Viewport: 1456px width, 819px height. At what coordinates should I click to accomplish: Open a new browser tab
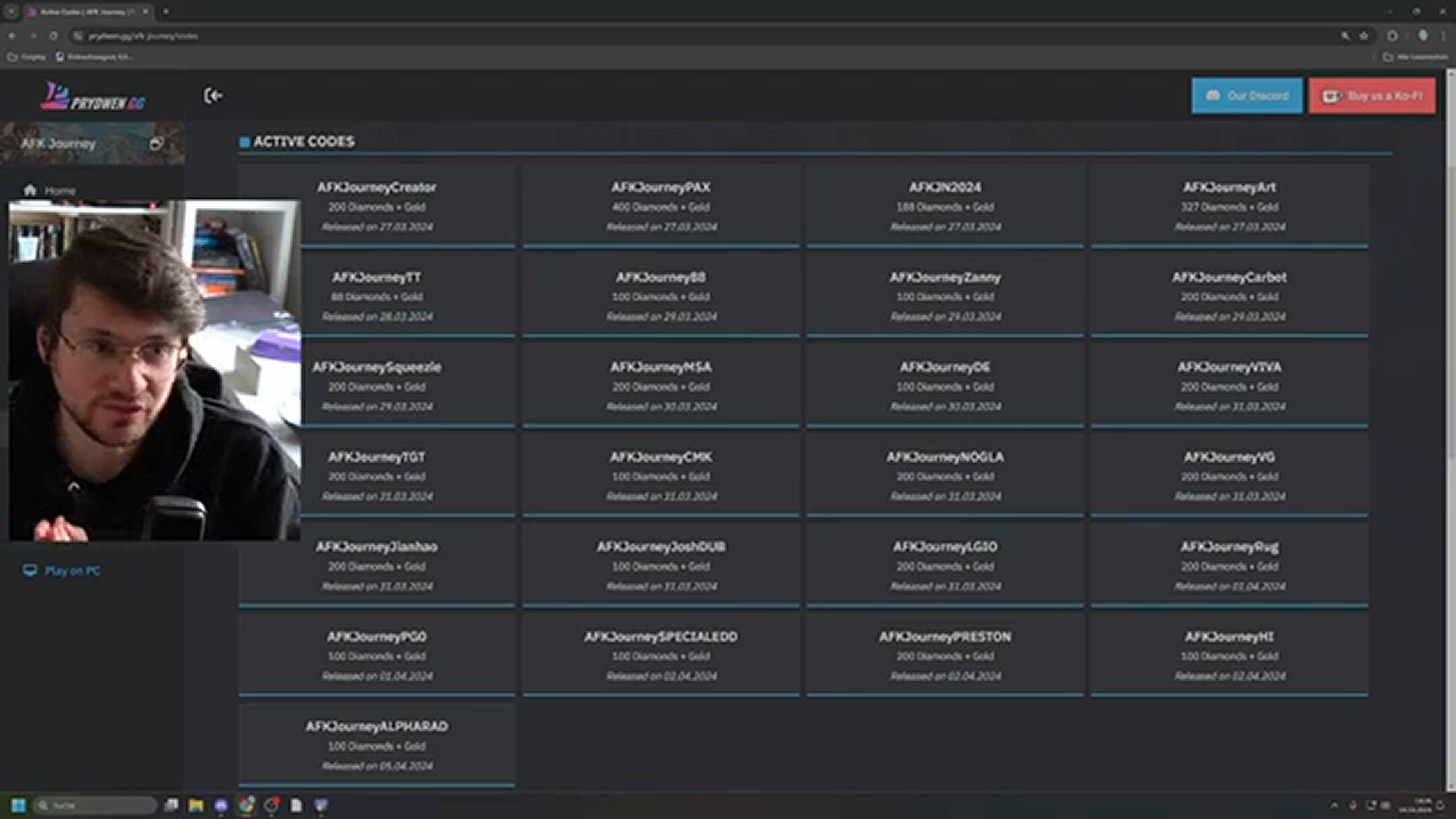pyautogui.click(x=166, y=11)
